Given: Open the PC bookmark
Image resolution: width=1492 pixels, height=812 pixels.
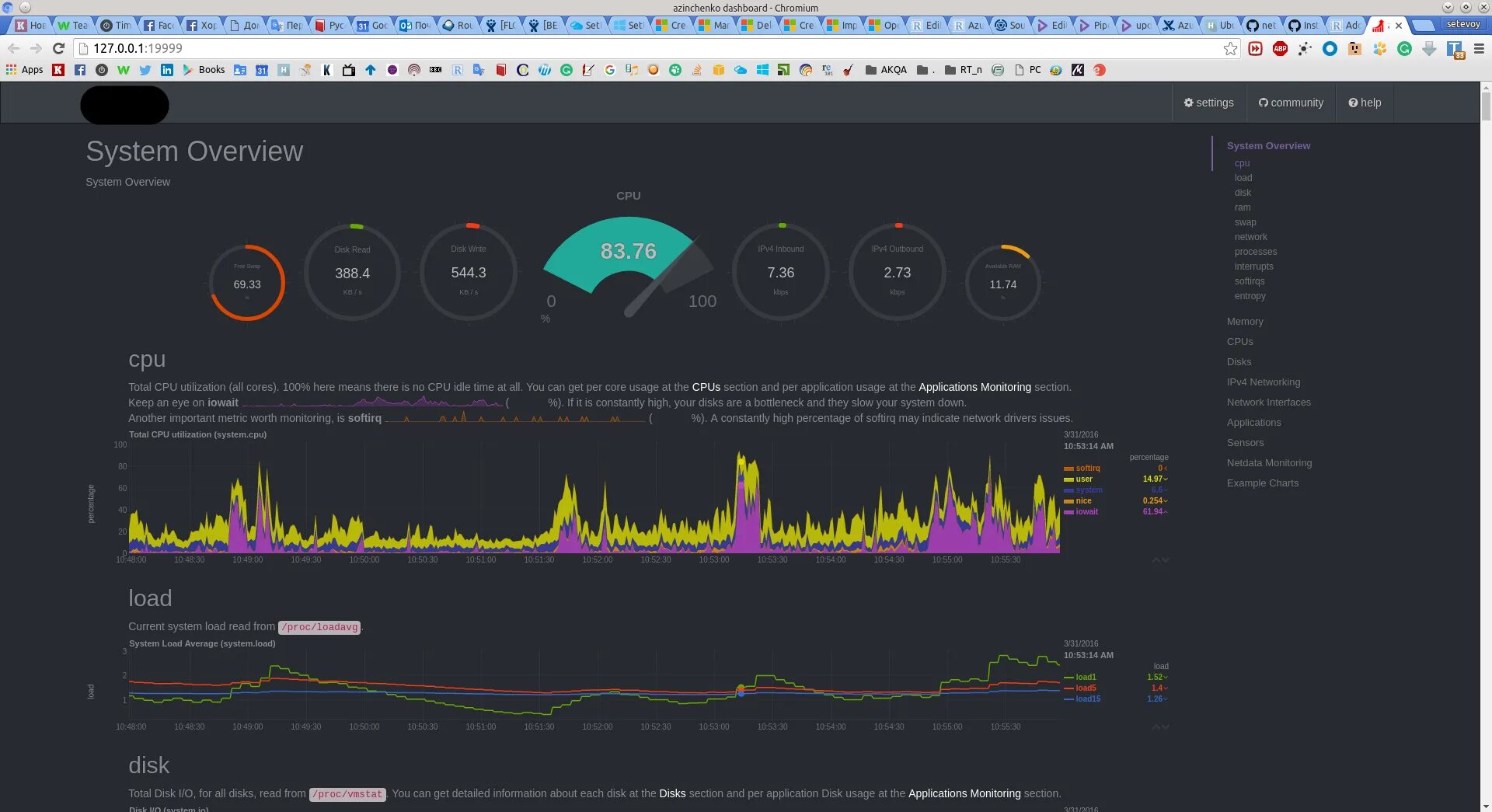Looking at the screenshot, I should [1027, 70].
